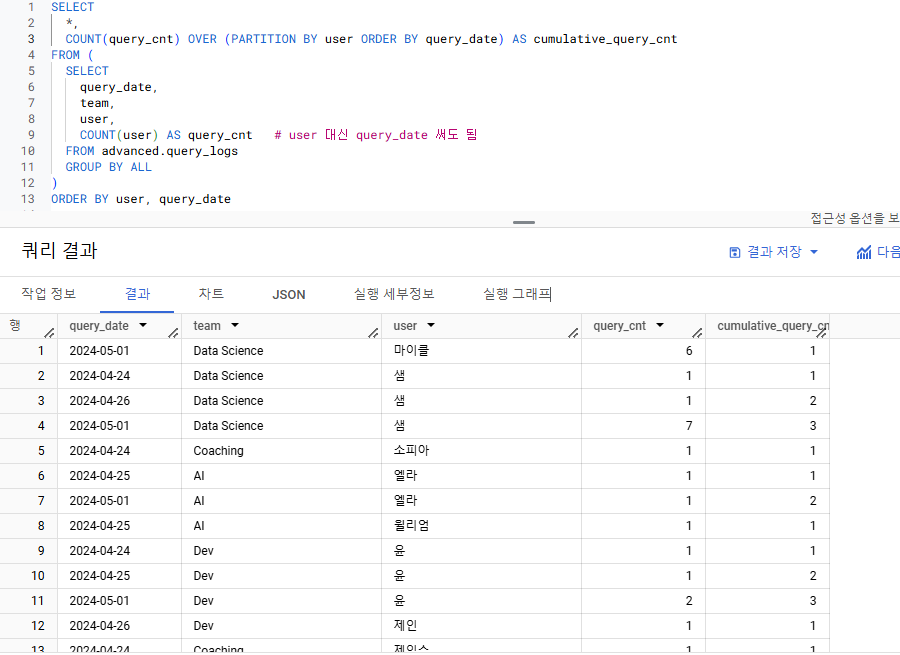The height and width of the screenshot is (655, 900).
Task: Open the user column sort dropdown
Action: coord(431,325)
